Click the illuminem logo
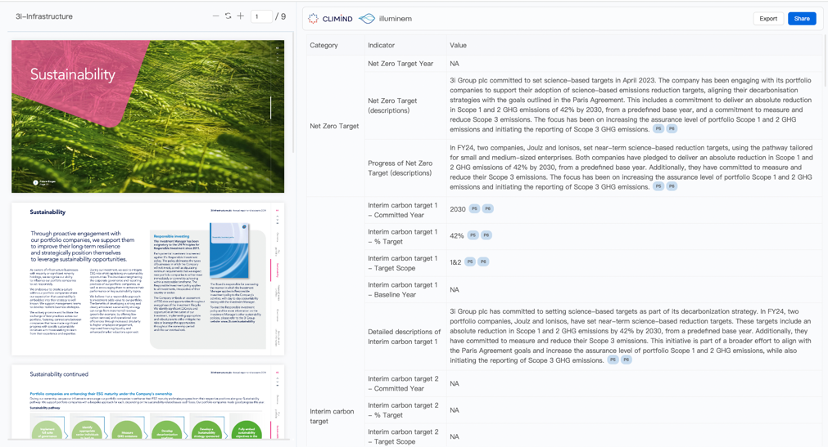The image size is (828, 448). click(x=385, y=18)
